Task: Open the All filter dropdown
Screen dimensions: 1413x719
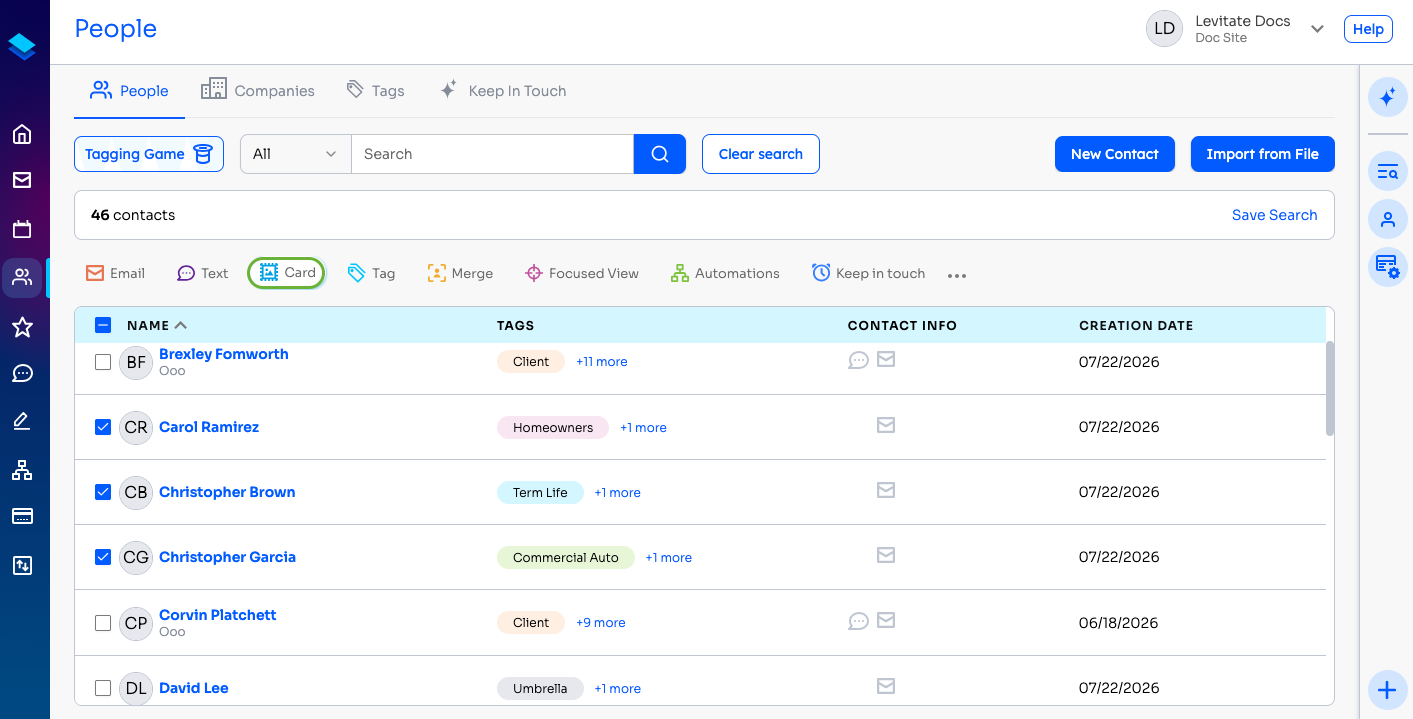Action: coord(296,154)
